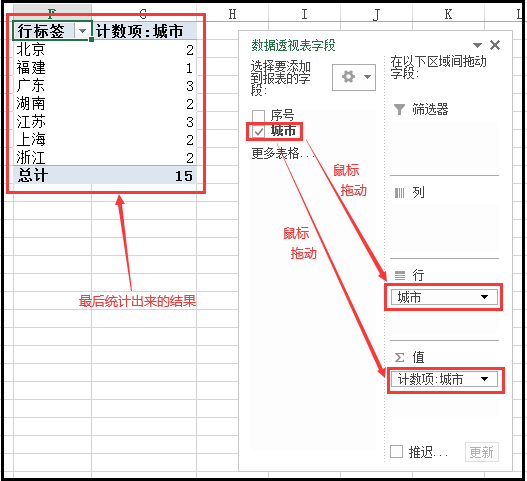This screenshot has width=527, height=481.
Task: Select the 计数项:城市 header cell
Action: 144,31
